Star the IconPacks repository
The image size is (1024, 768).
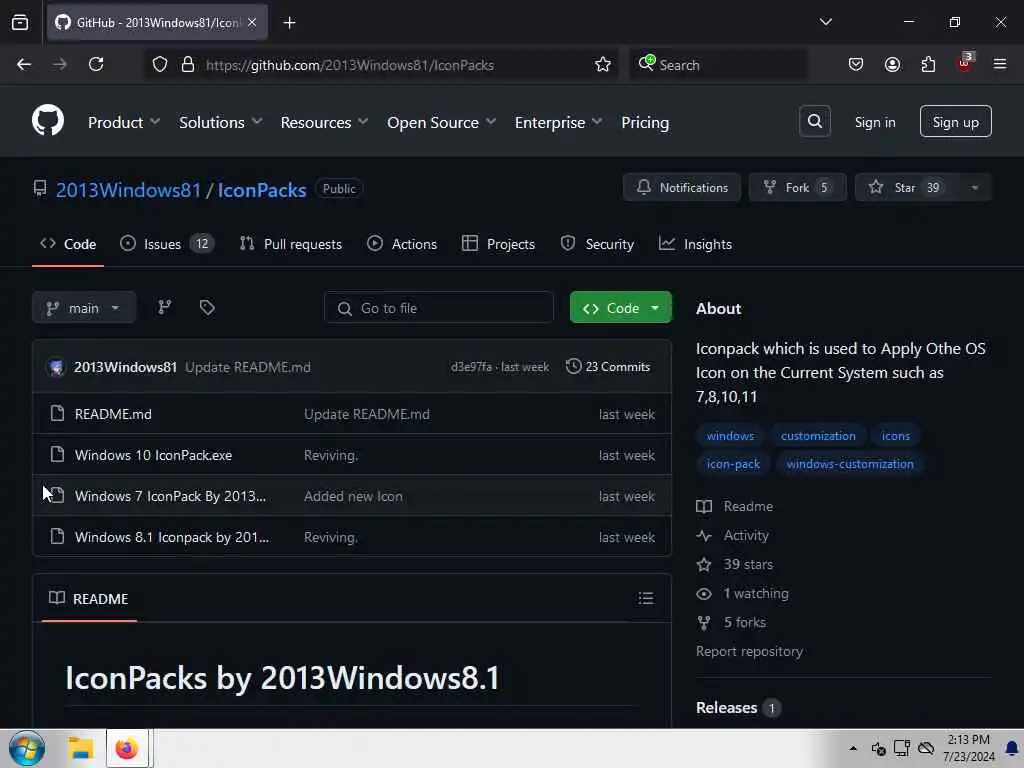pyautogui.click(x=906, y=187)
